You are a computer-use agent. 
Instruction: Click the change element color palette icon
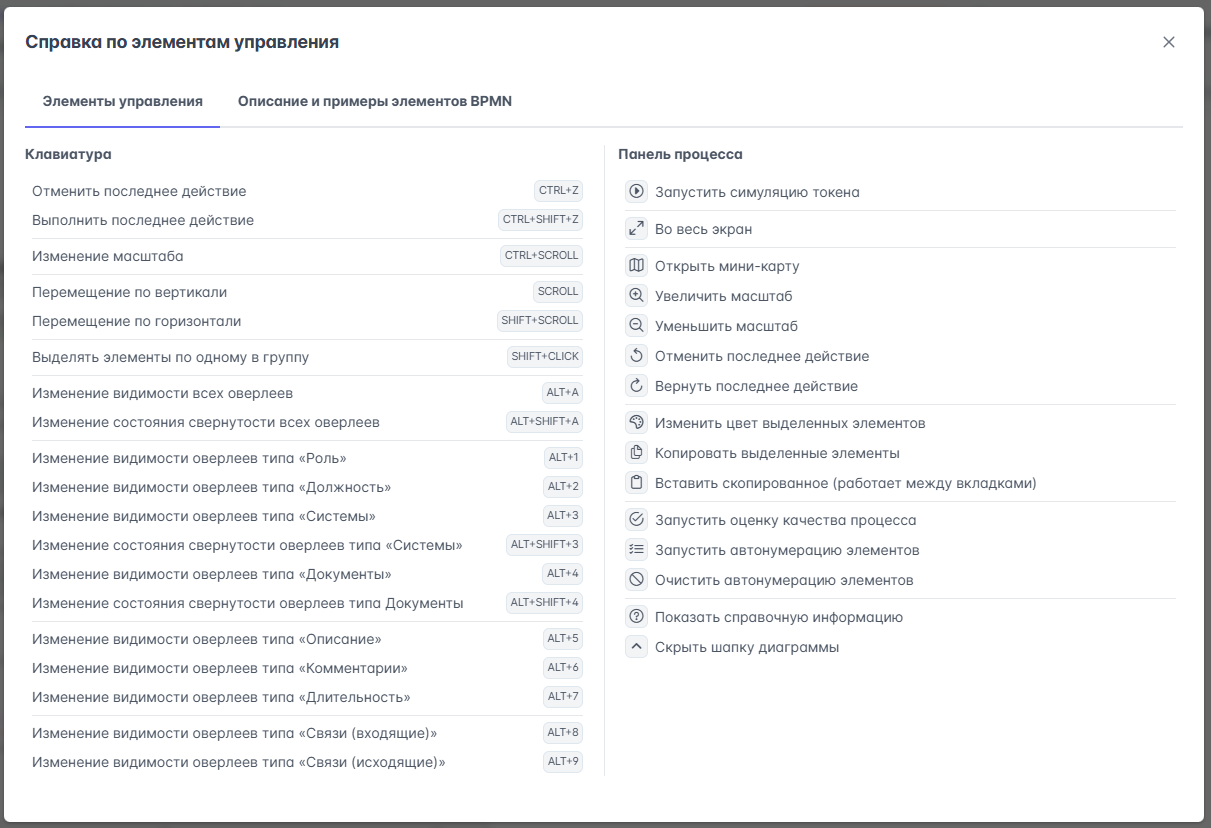pos(636,423)
